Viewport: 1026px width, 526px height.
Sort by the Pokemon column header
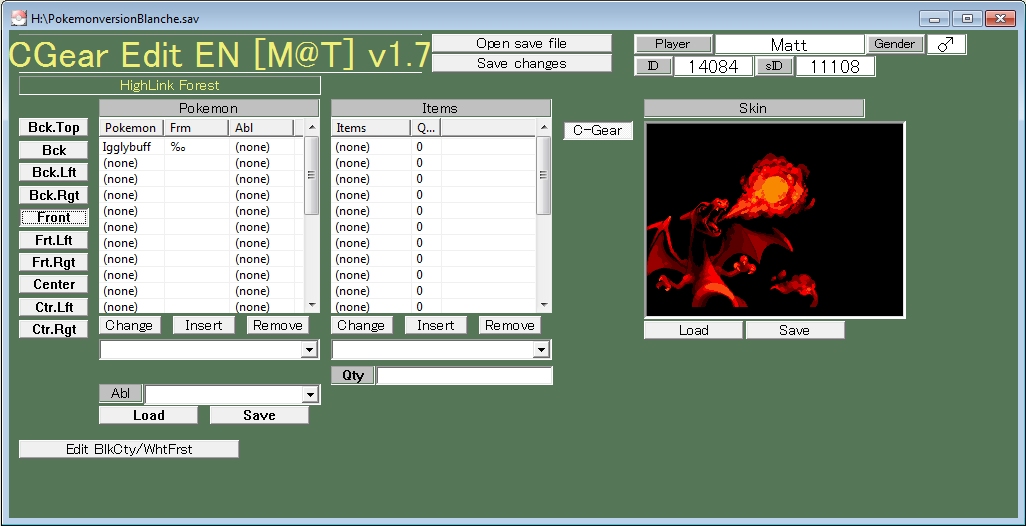pos(132,128)
